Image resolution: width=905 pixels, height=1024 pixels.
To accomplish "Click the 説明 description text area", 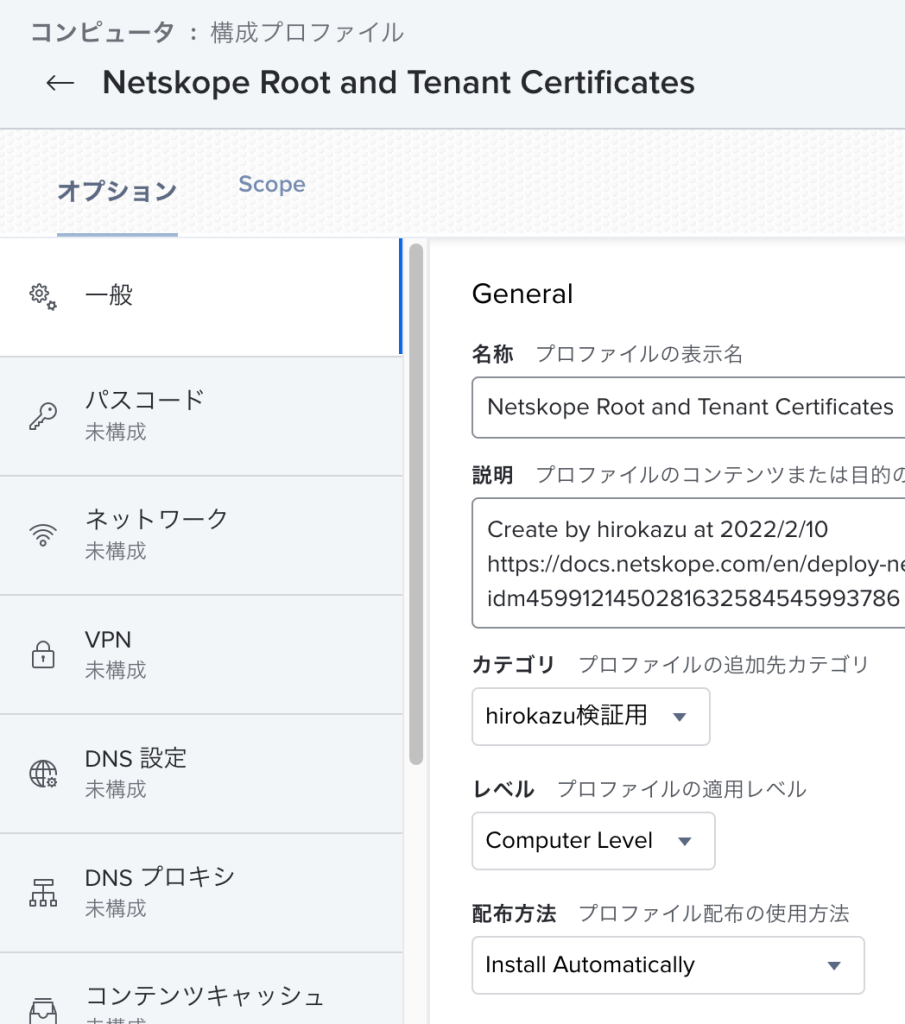I will pos(688,563).
